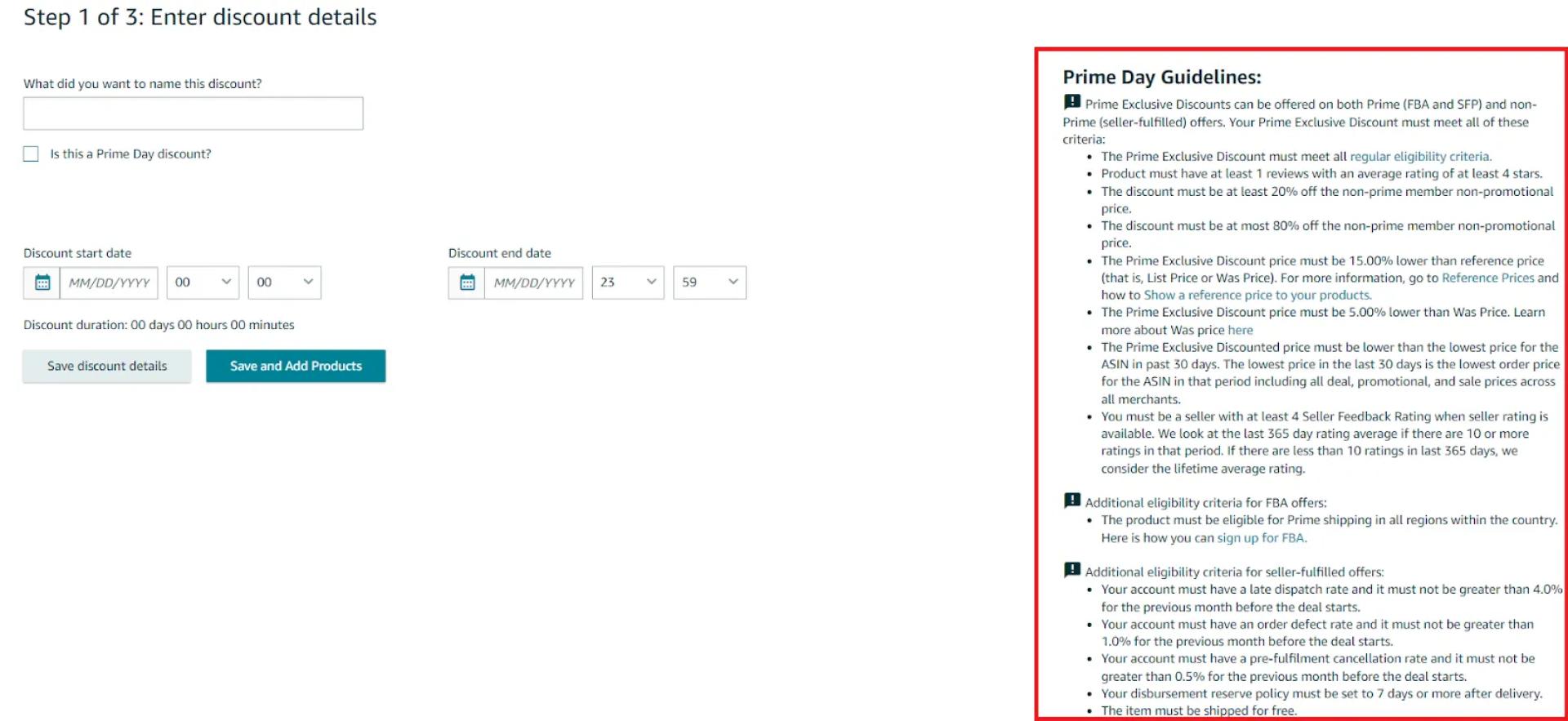1568x721 pixels.
Task: Check the 'Is this a Prime Day discount?' box
Action: (31, 154)
